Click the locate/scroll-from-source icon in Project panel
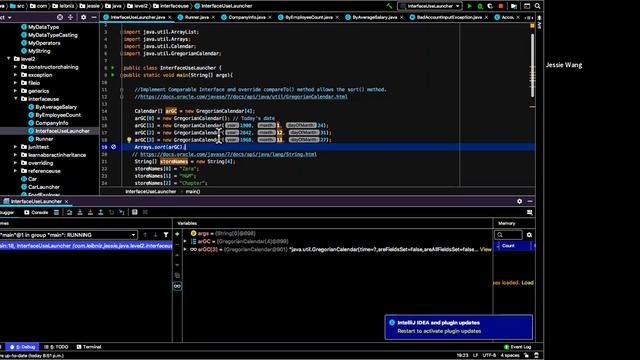 [60, 17]
